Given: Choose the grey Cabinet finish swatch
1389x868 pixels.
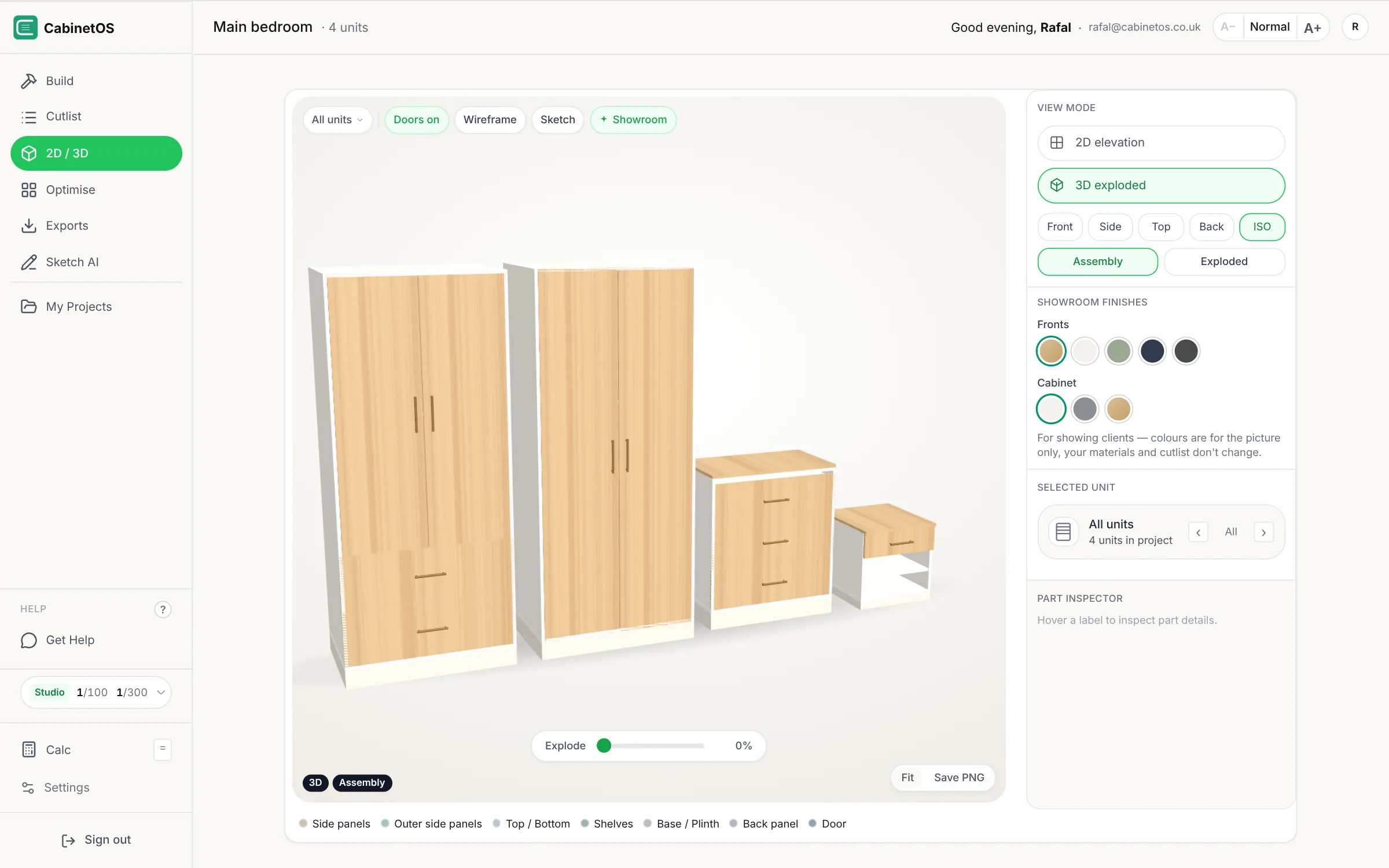Looking at the screenshot, I should (x=1085, y=409).
